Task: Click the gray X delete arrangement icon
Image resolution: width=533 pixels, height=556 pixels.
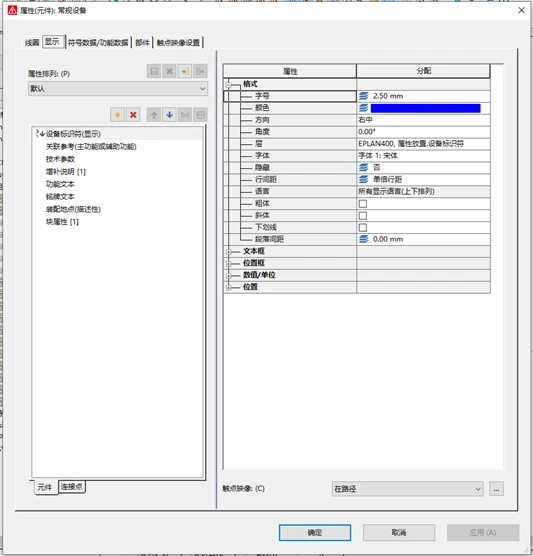Action: pos(169,71)
